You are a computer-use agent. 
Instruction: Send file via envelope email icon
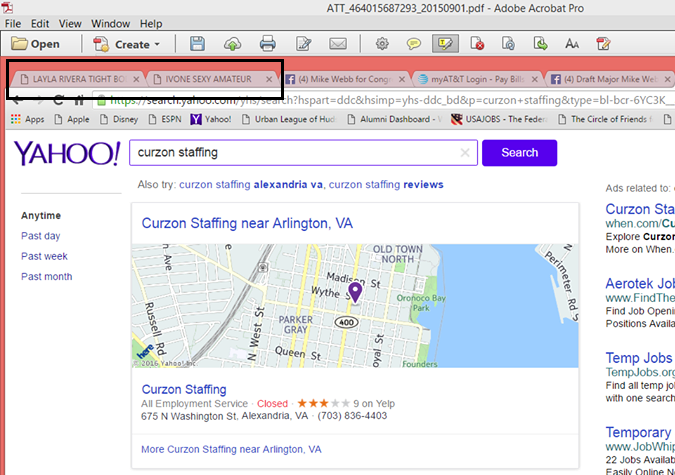[x=338, y=43]
